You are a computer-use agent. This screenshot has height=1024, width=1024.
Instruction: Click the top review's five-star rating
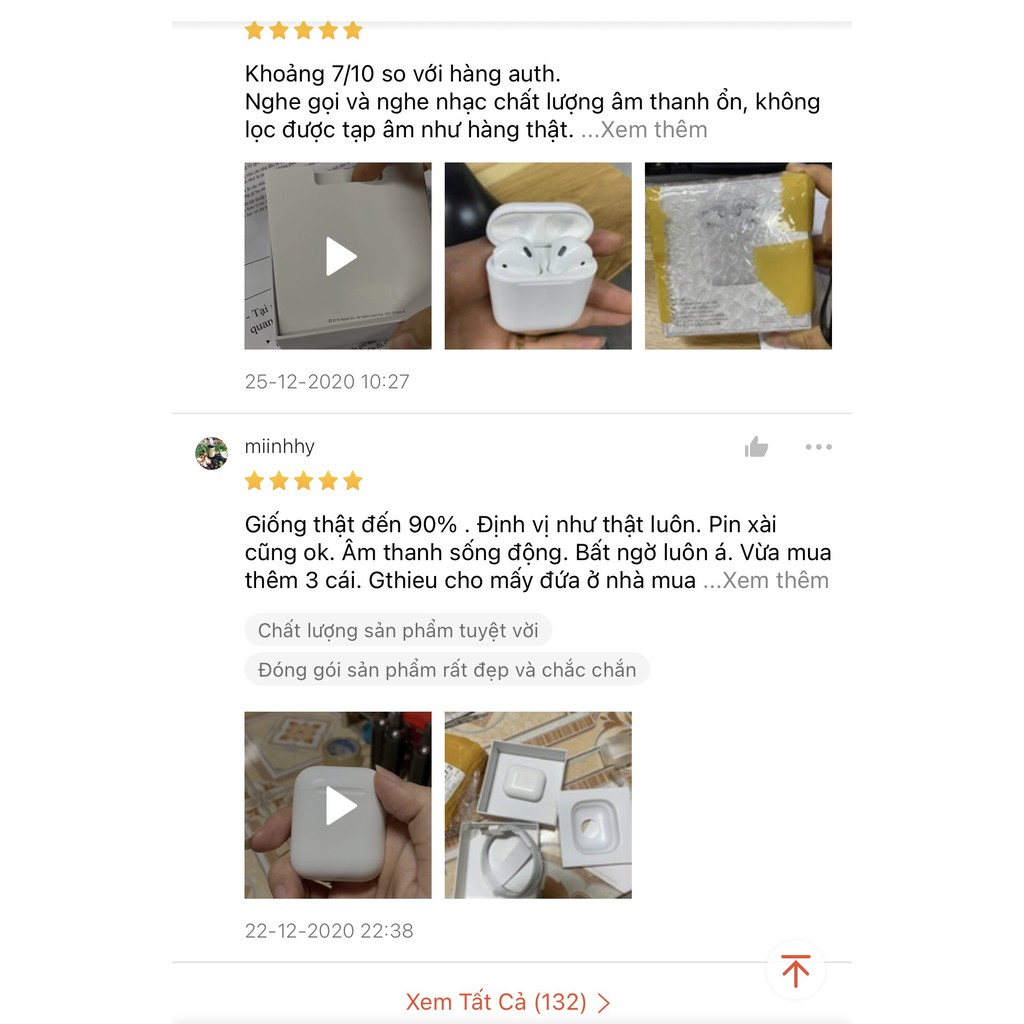point(304,30)
